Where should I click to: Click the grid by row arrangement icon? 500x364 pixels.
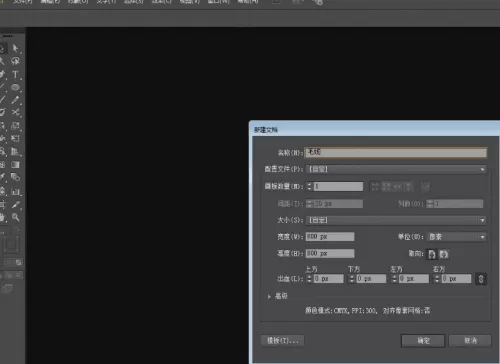[x=375, y=186]
